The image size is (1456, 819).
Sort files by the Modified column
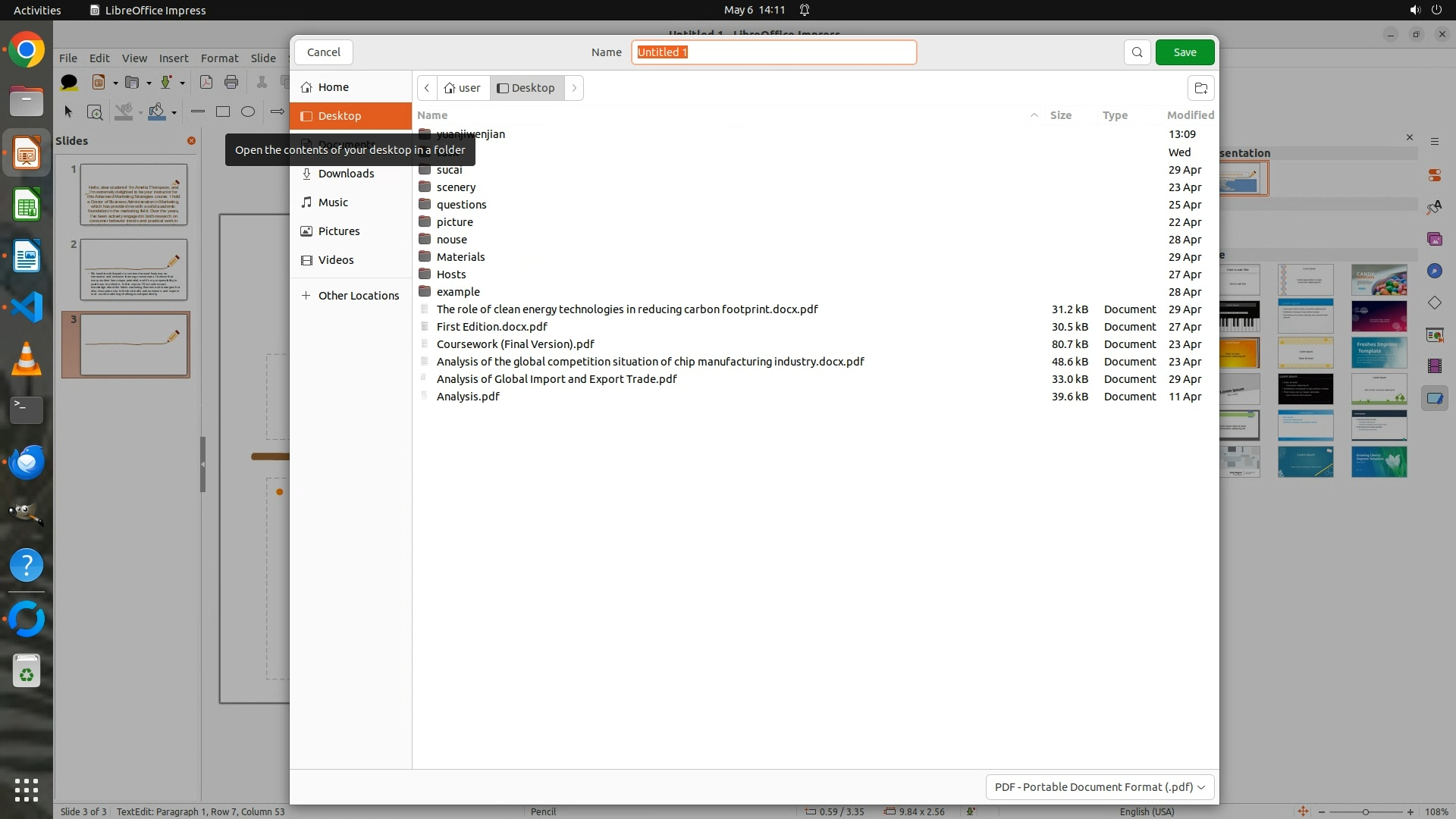pyautogui.click(x=1190, y=115)
